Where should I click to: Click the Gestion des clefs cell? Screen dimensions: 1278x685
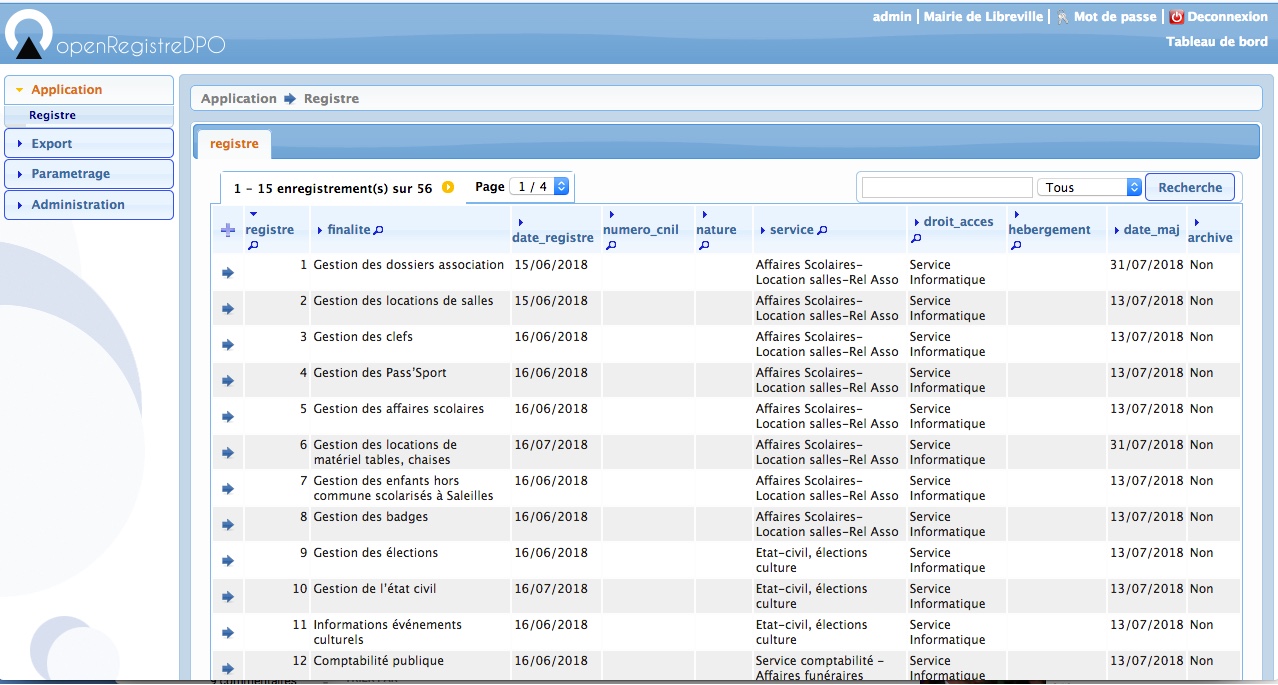363,337
